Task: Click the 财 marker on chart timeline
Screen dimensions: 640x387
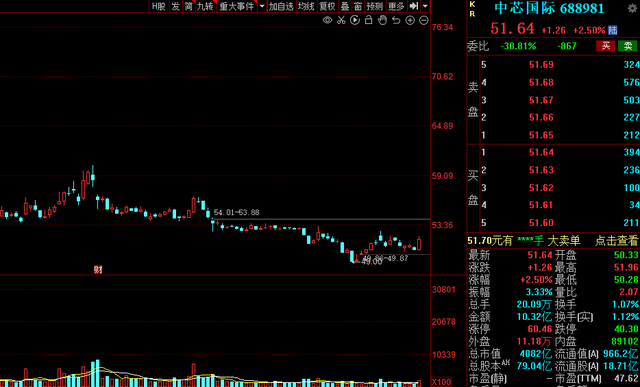Action: pos(98,269)
